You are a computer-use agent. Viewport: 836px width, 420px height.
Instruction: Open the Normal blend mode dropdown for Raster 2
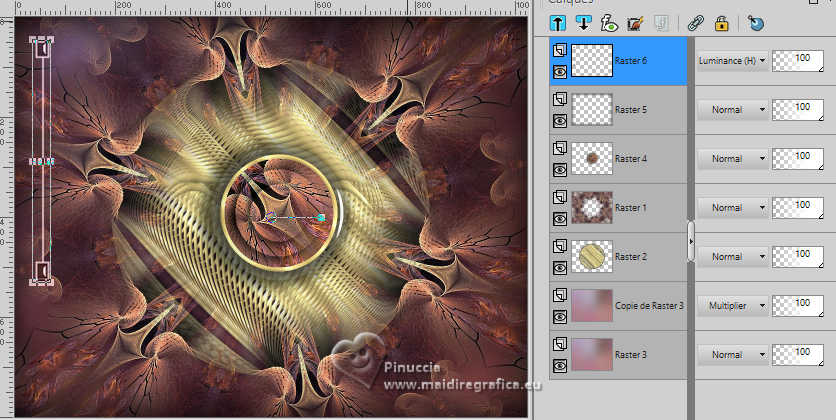pos(733,257)
